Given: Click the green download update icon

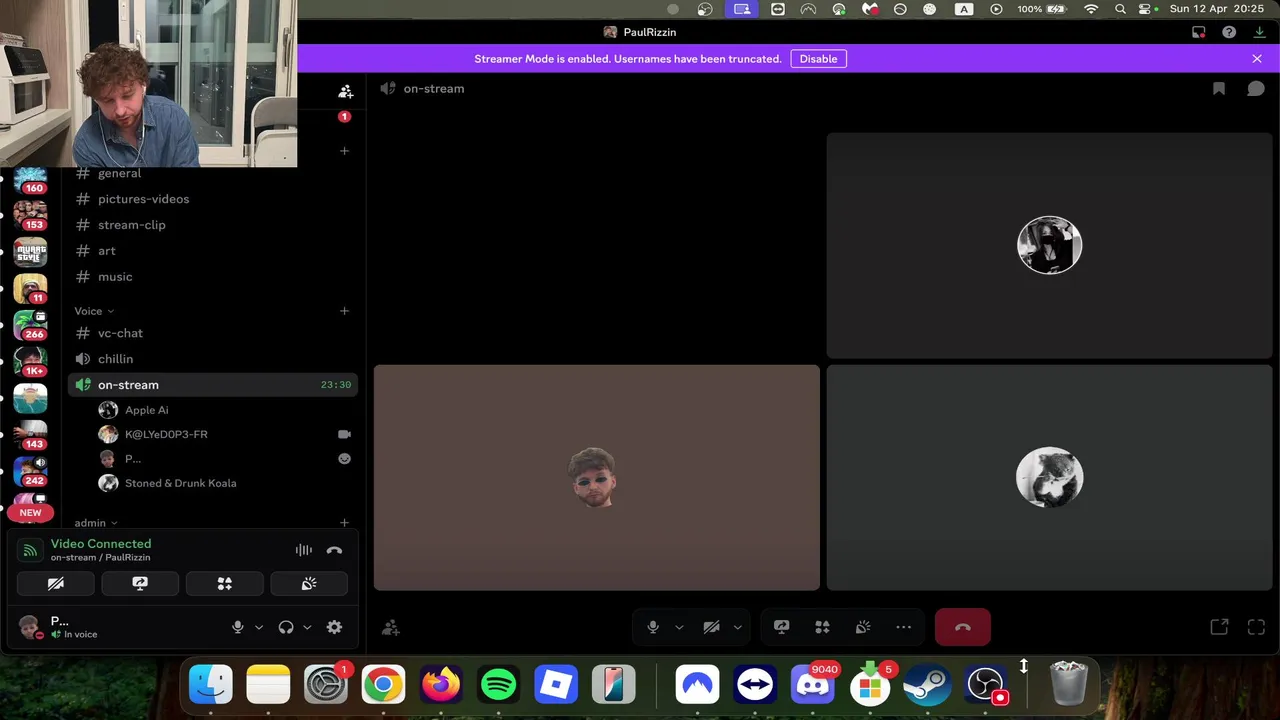Looking at the screenshot, I should tap(1260, 32).
